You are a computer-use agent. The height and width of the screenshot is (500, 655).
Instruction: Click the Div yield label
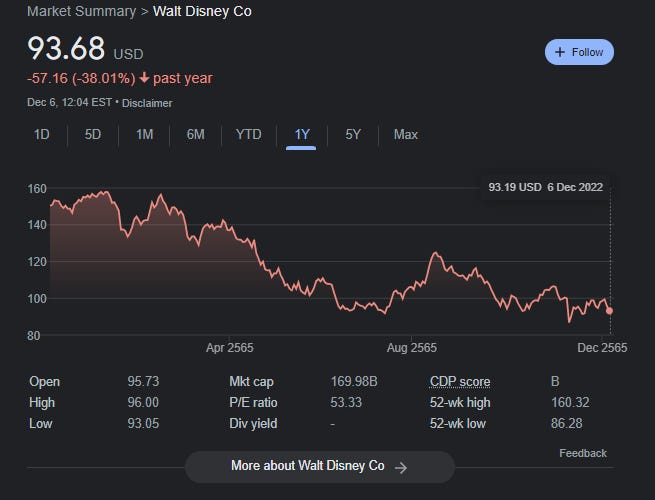click(x=253, y=424)
